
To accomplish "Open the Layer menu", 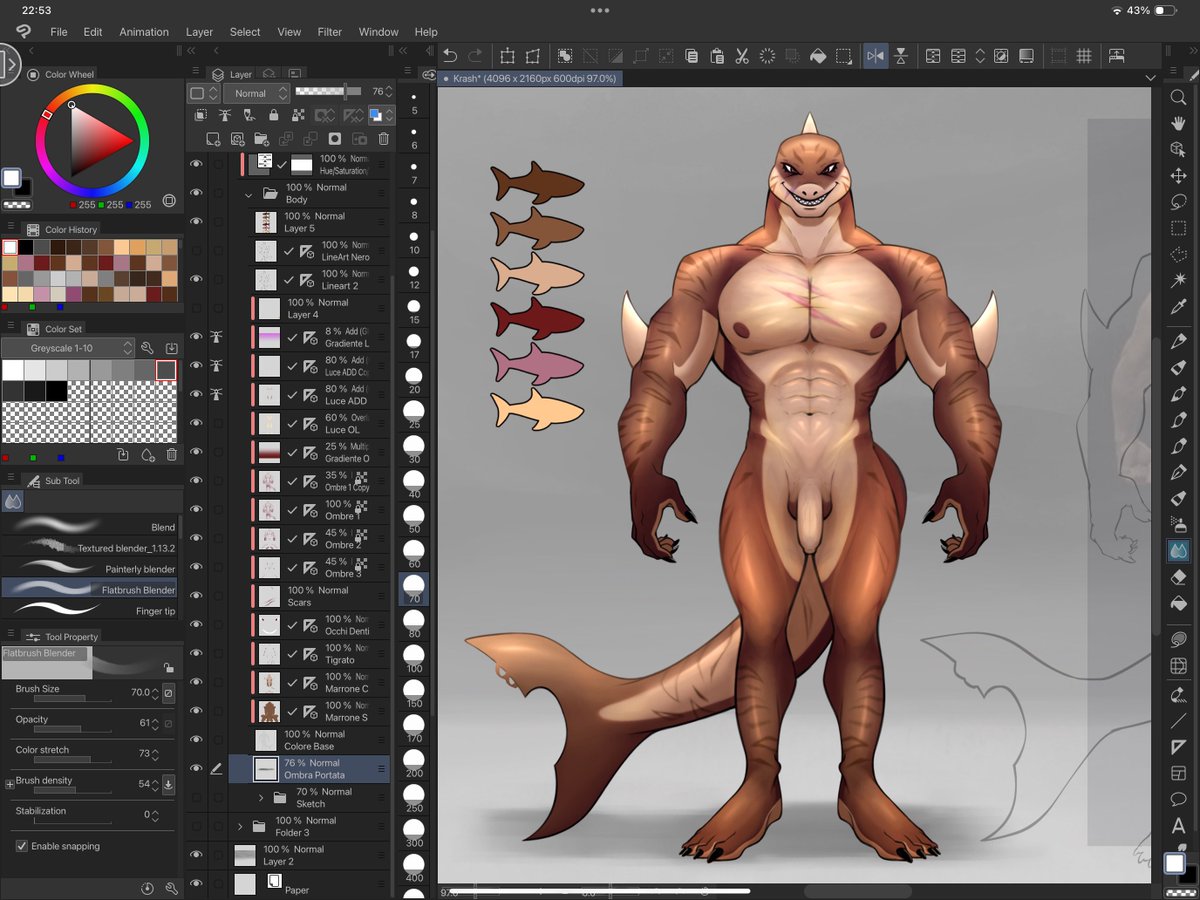I will tap(199, 32).
